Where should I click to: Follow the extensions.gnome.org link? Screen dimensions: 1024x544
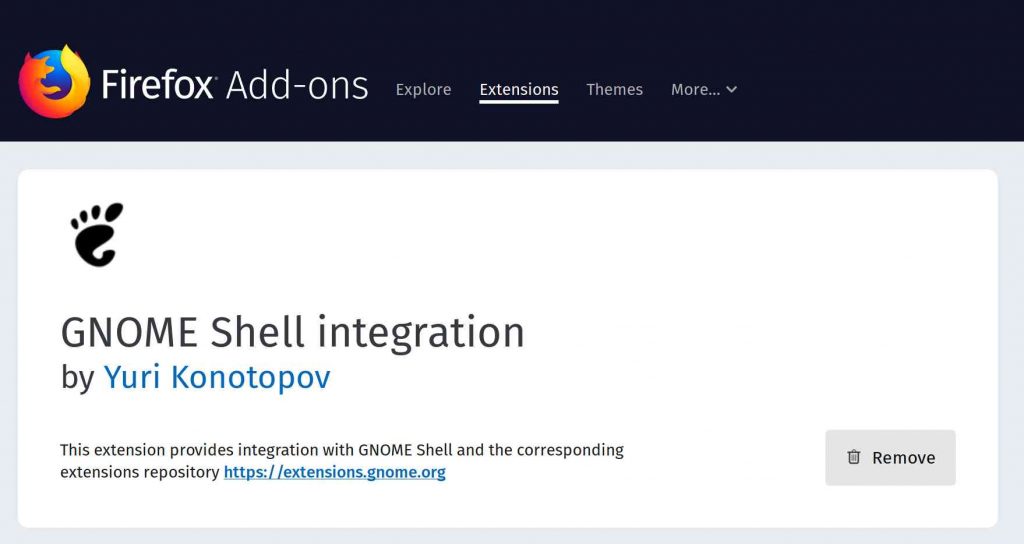[x=334, y=472]
